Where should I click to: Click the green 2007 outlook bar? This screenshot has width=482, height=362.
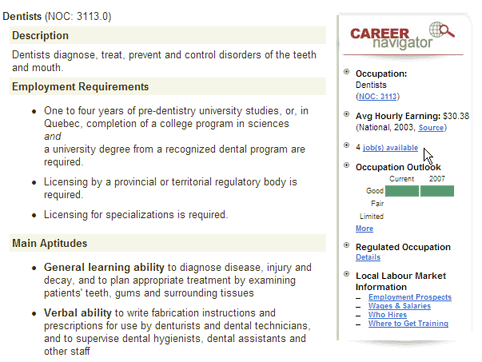click(437, 191)
